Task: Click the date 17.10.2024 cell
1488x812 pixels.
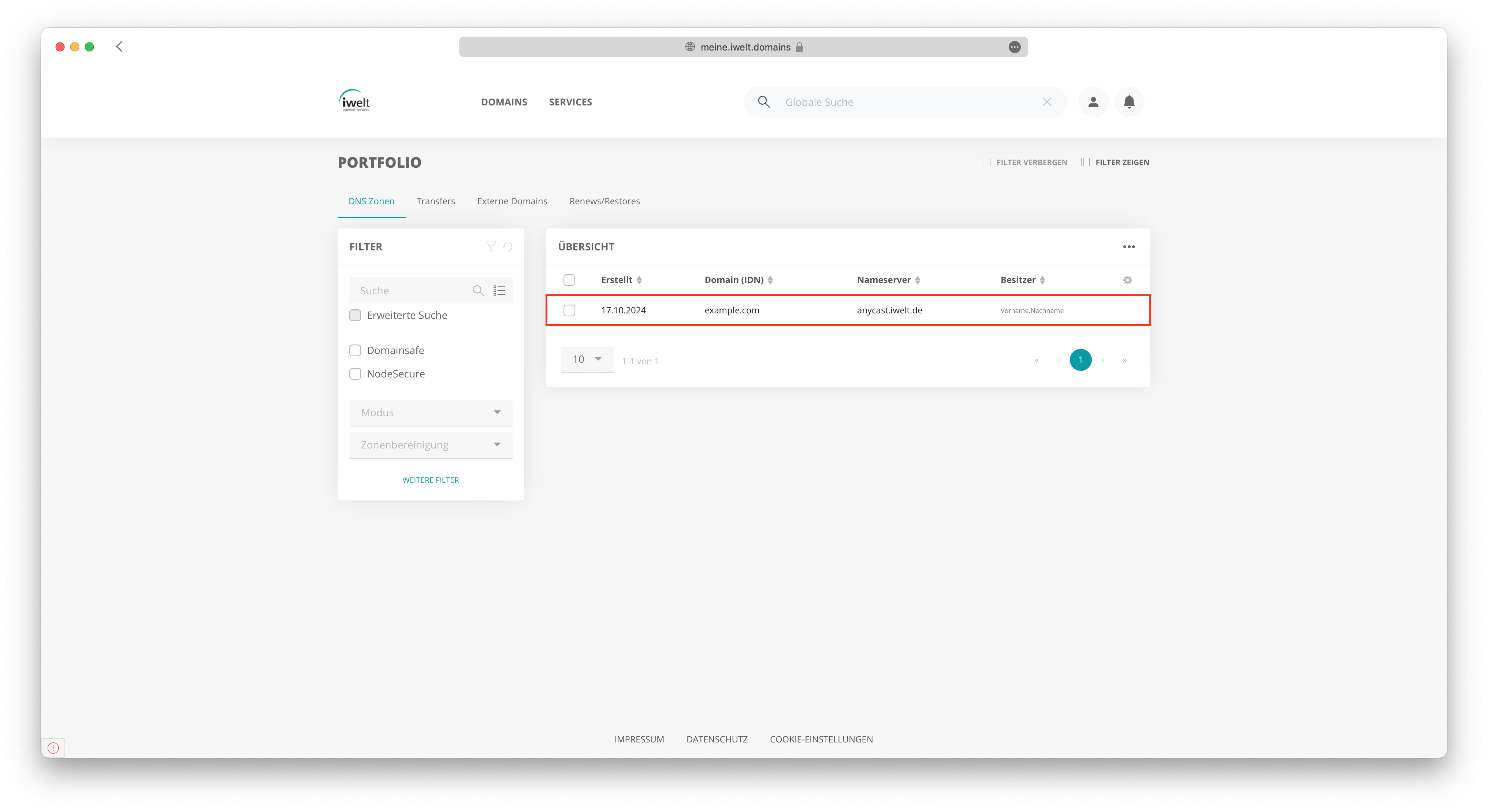Action: tap(623, 311)
